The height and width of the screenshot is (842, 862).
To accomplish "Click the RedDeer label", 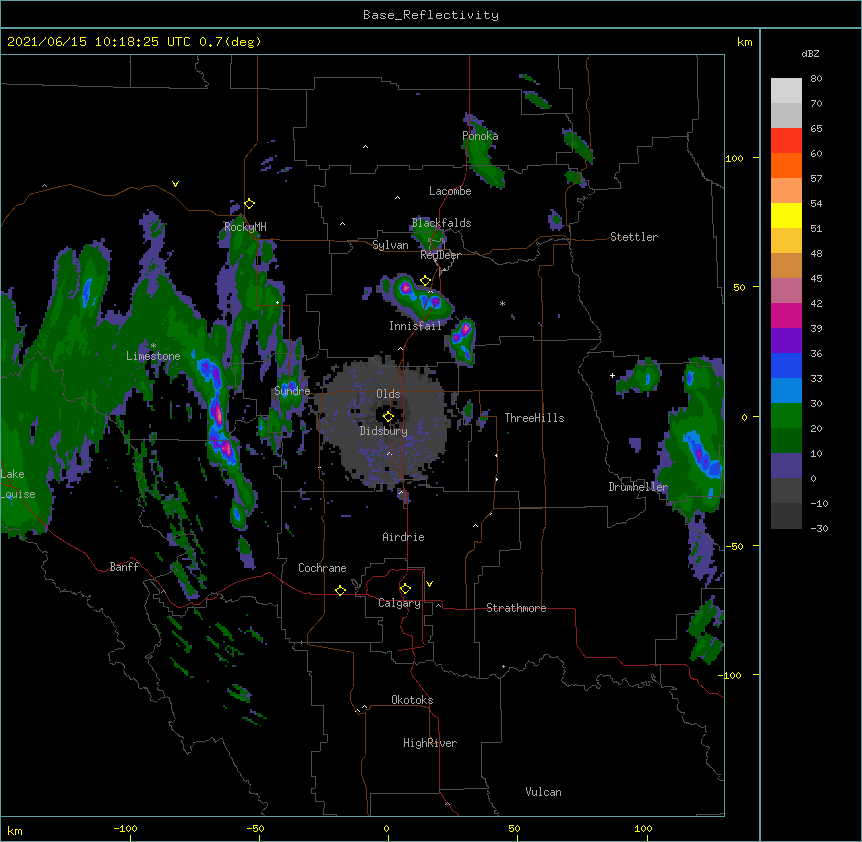I will pyautogui.click(x=440, y=255).
